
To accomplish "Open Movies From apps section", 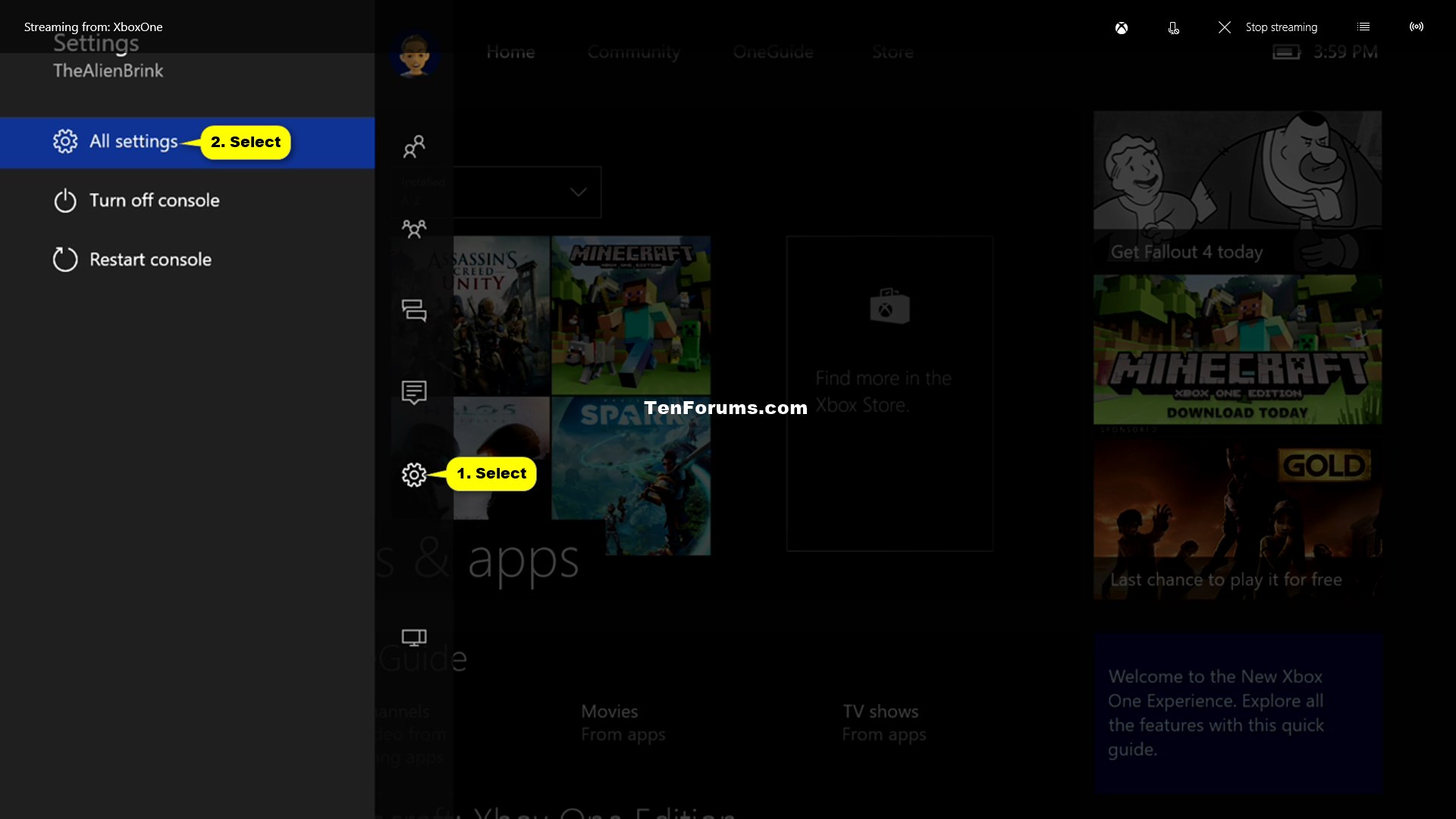I will pos(623,722).
